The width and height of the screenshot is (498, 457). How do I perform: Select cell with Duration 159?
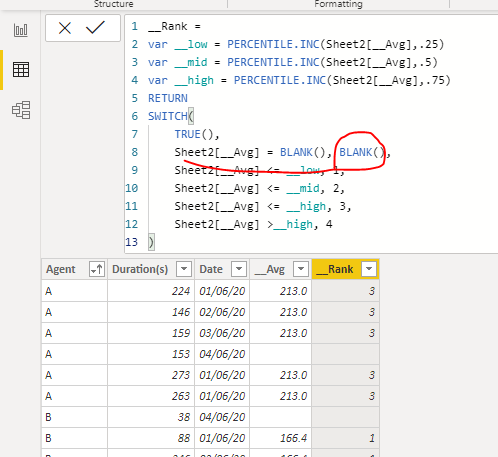pyautogui.click(x=151, y=333)
